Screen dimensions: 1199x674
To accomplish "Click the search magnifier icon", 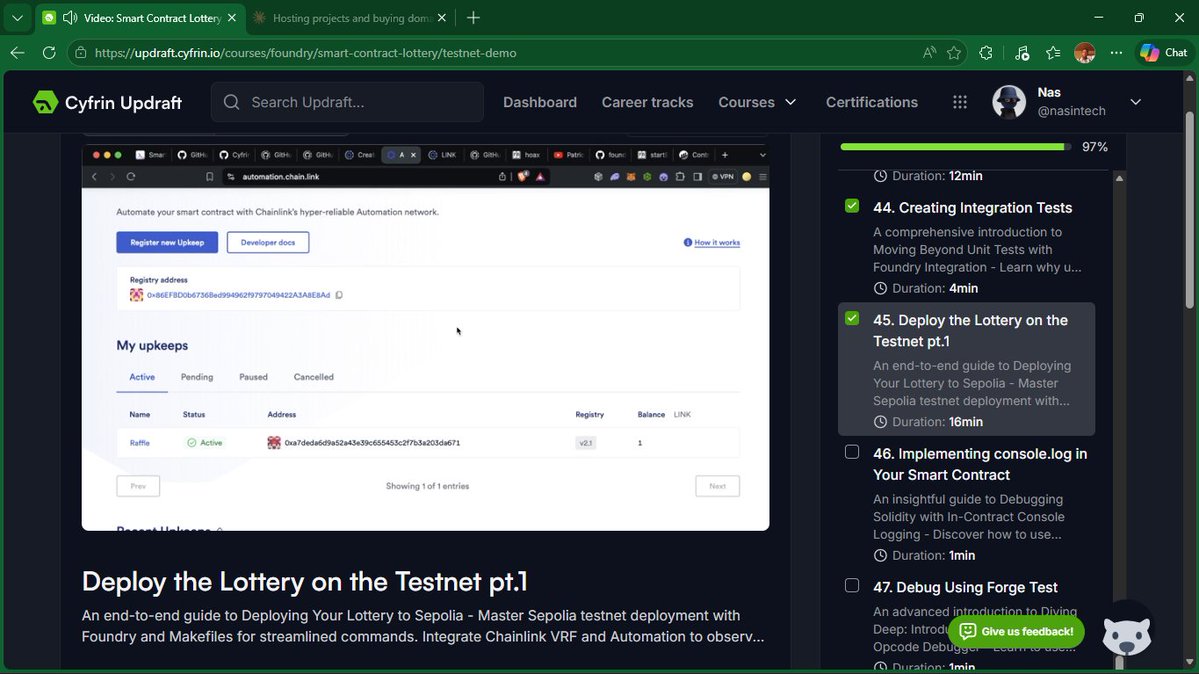I will pos(232,102).
